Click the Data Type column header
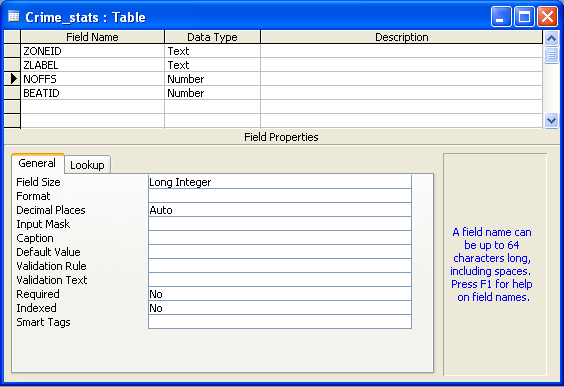The image size is (564, 387). [x=212, y=37]
